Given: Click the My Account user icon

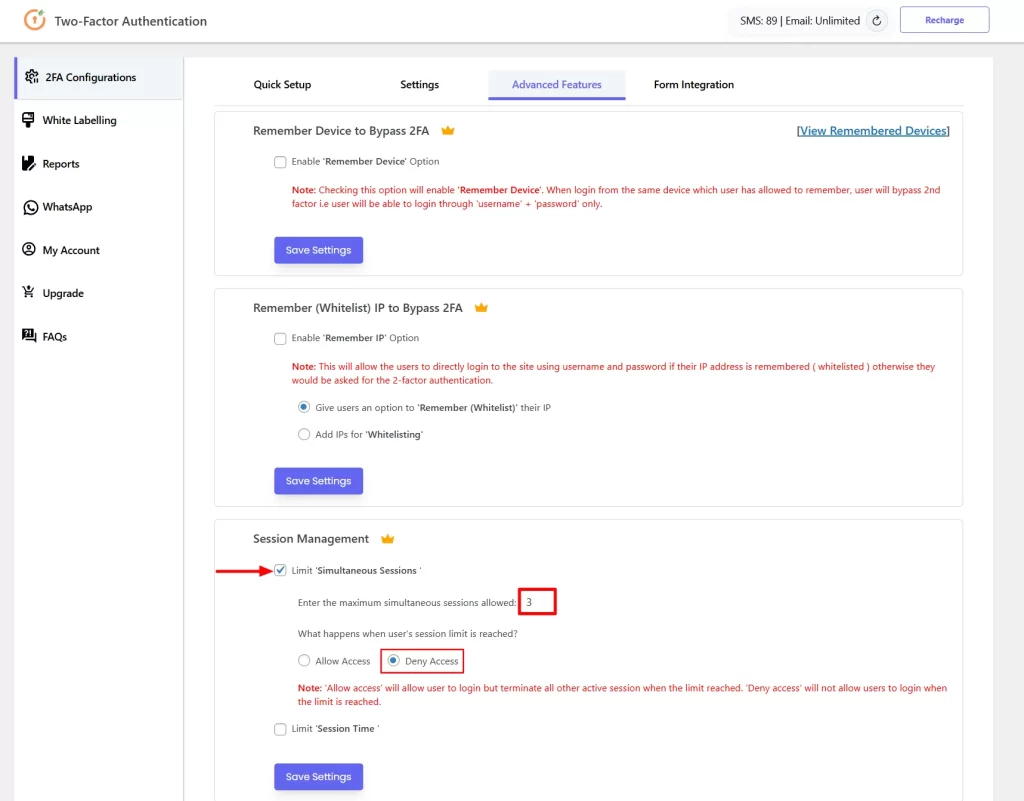Looking at the screenshot, I should pos(29,250).
